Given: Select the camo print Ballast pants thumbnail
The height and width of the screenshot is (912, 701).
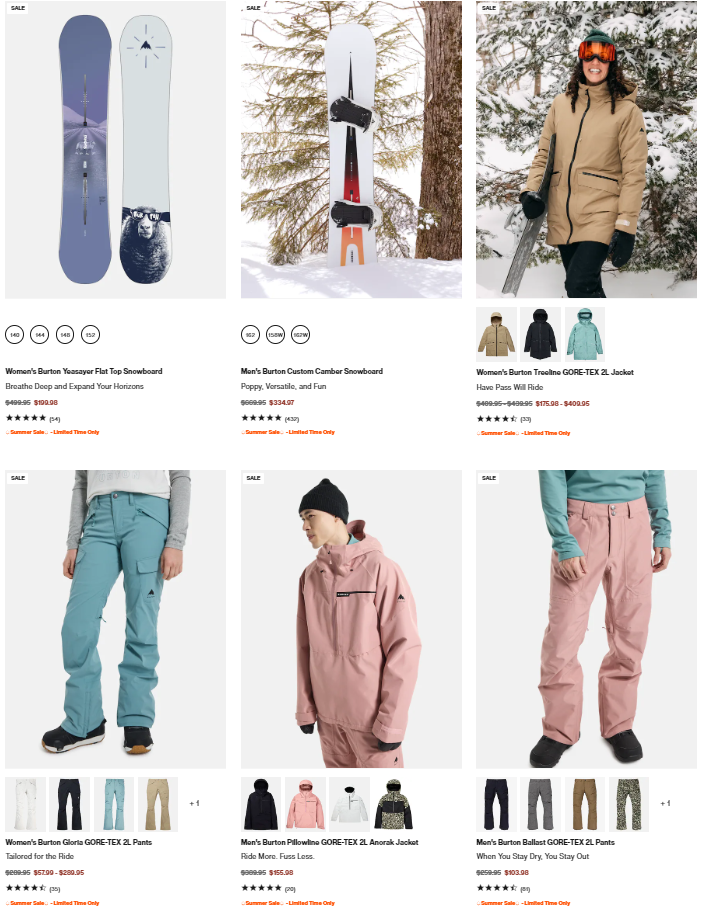Looking at the screenshot, I should tap(628, 804).
